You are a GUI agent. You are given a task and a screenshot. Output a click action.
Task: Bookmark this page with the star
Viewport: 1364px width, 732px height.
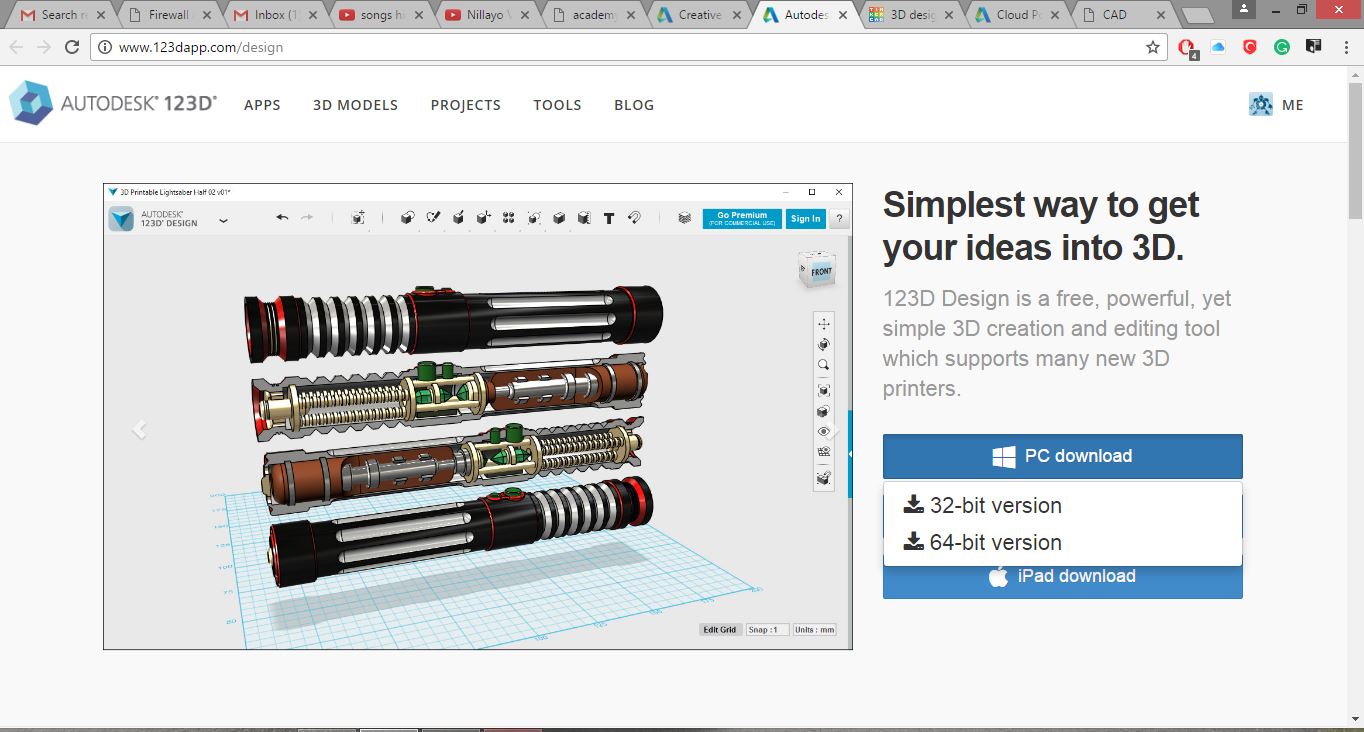1152,47
